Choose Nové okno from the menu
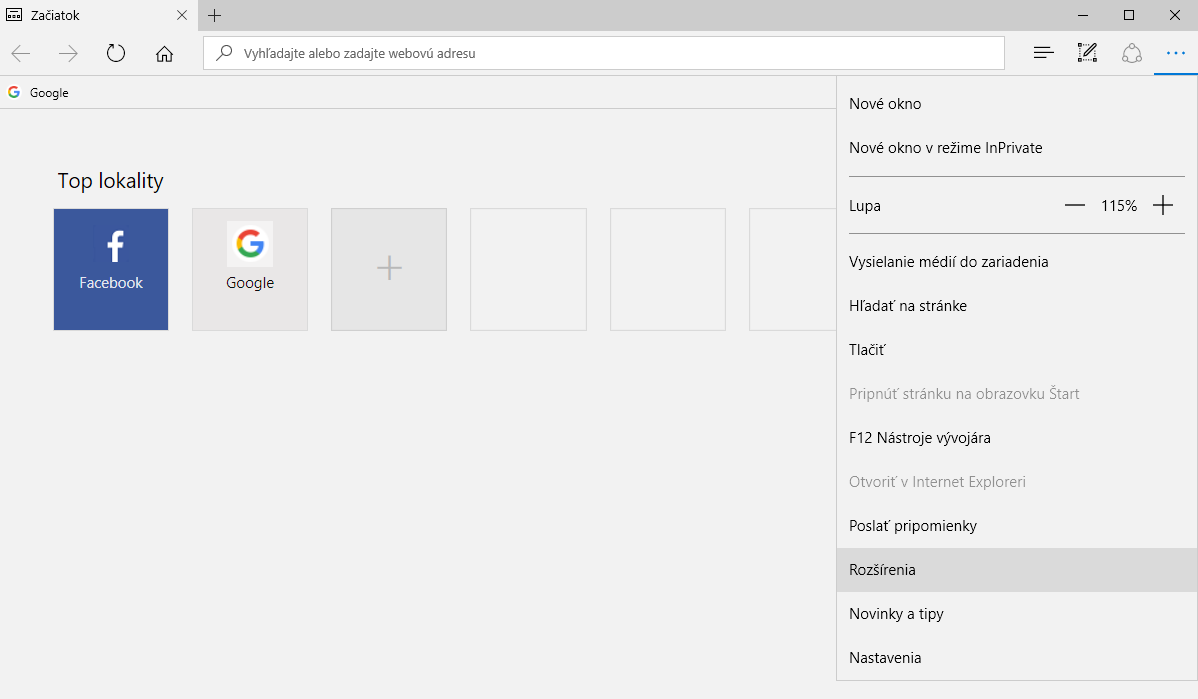The height and width of the screenshot is (699, 1198). click(1017, 104)
